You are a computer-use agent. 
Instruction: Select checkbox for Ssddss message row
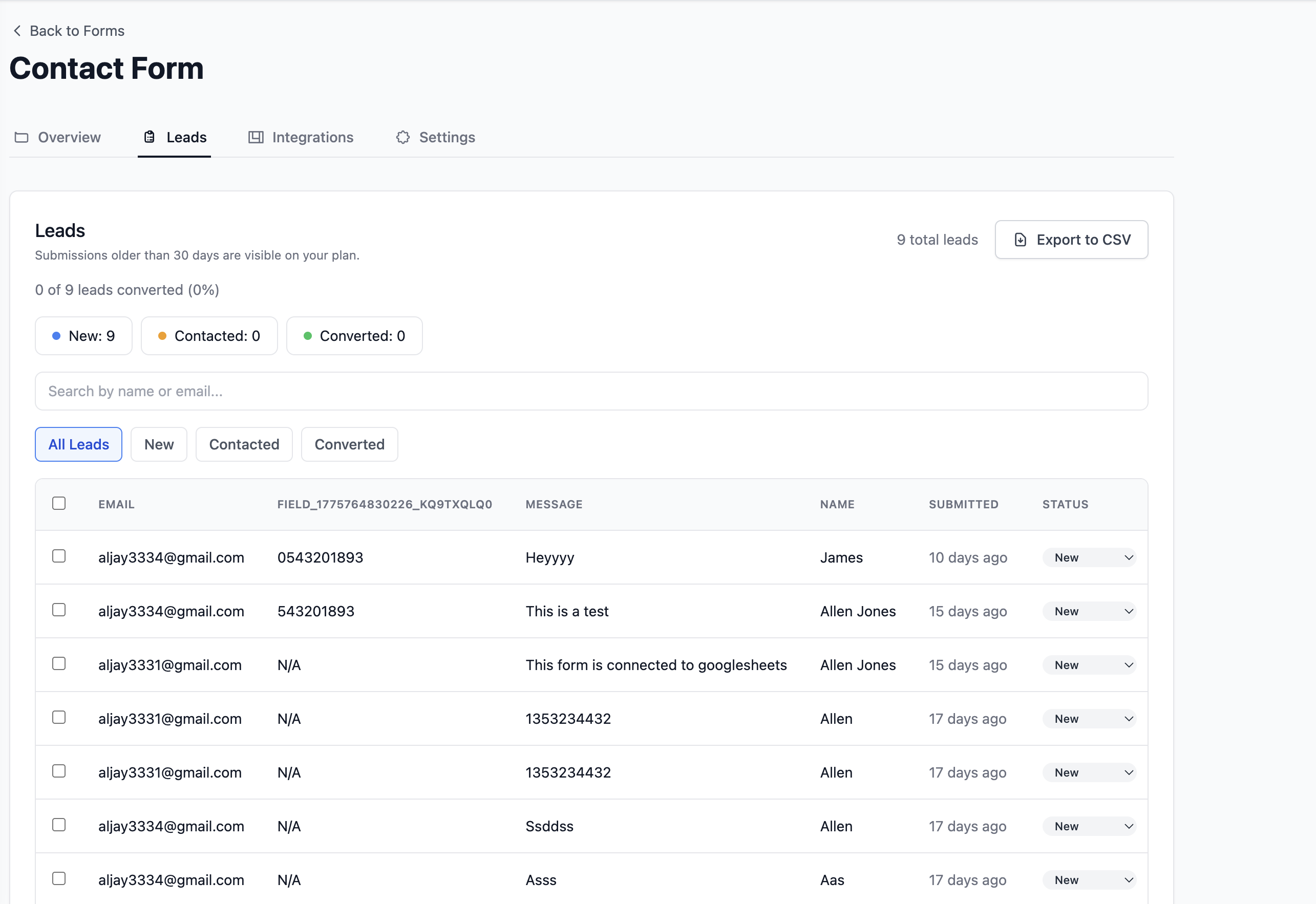click(59, 825)
